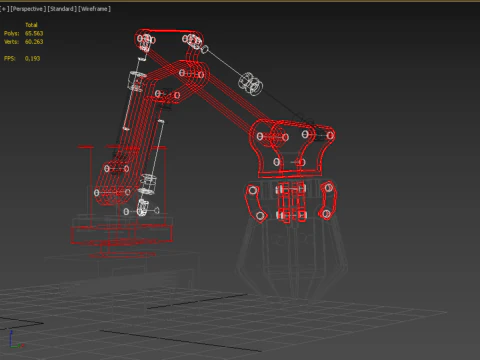480x360 pixels.
Task: Click the 'Verts:' statistics label
Action: click(x=12, y=42)
